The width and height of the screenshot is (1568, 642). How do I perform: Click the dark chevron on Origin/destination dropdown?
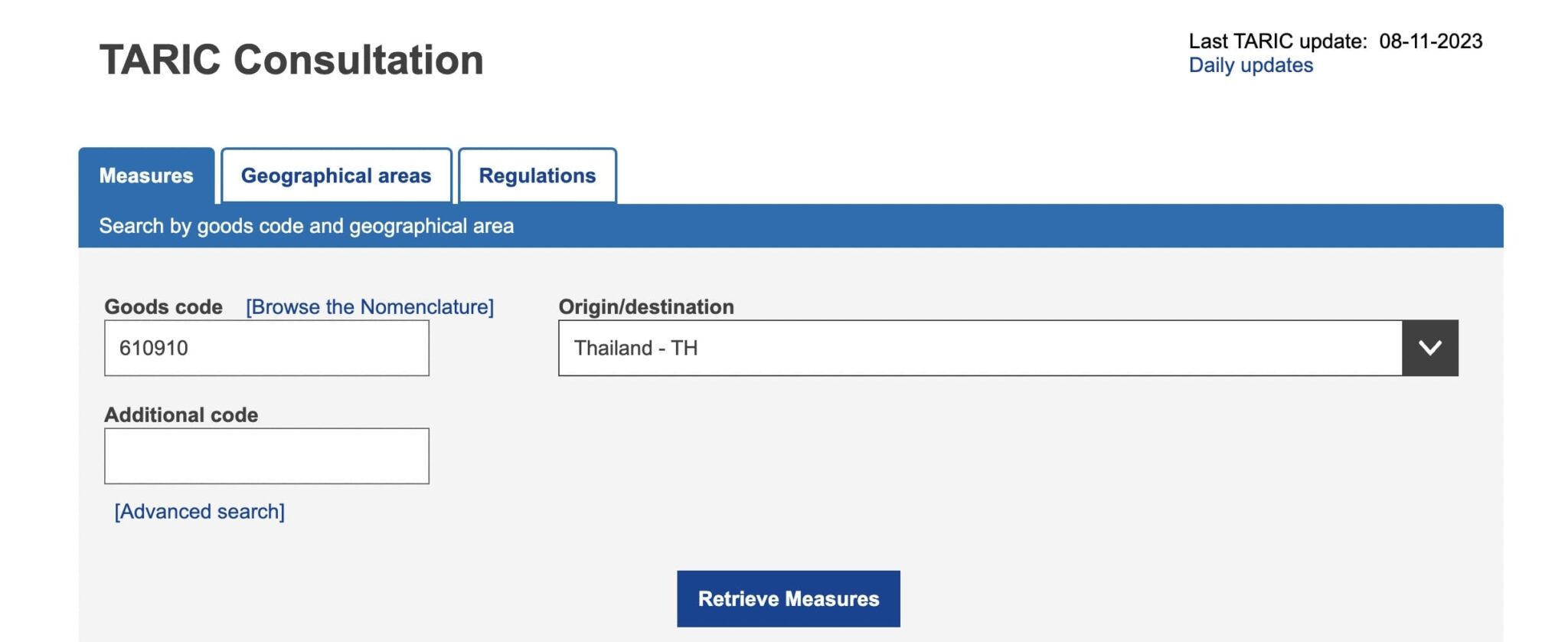1429,348
